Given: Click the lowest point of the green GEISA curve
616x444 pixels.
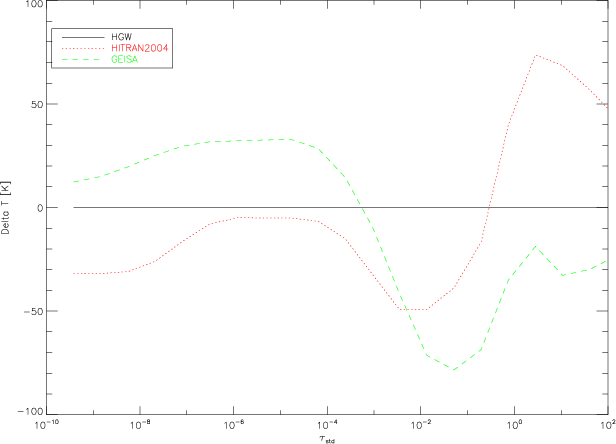Looking at the screenshot, I should tap(454, 370).
